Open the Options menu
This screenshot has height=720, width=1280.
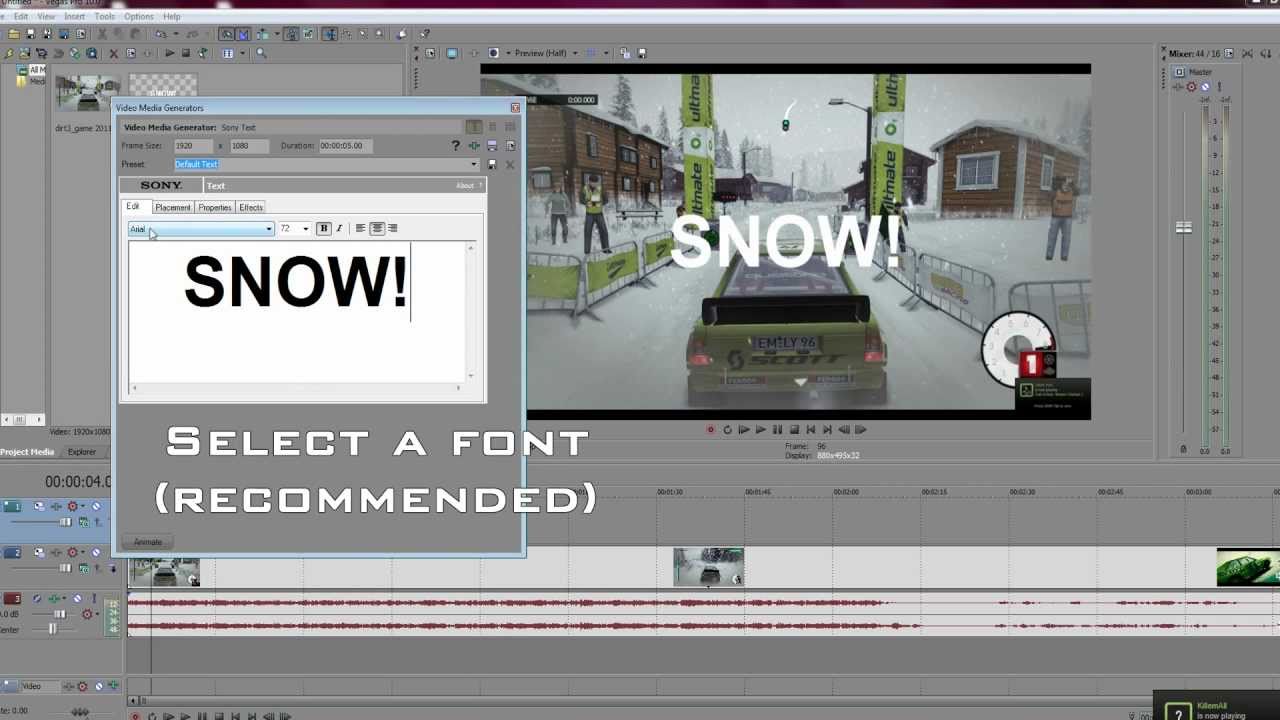coord(139,17)
